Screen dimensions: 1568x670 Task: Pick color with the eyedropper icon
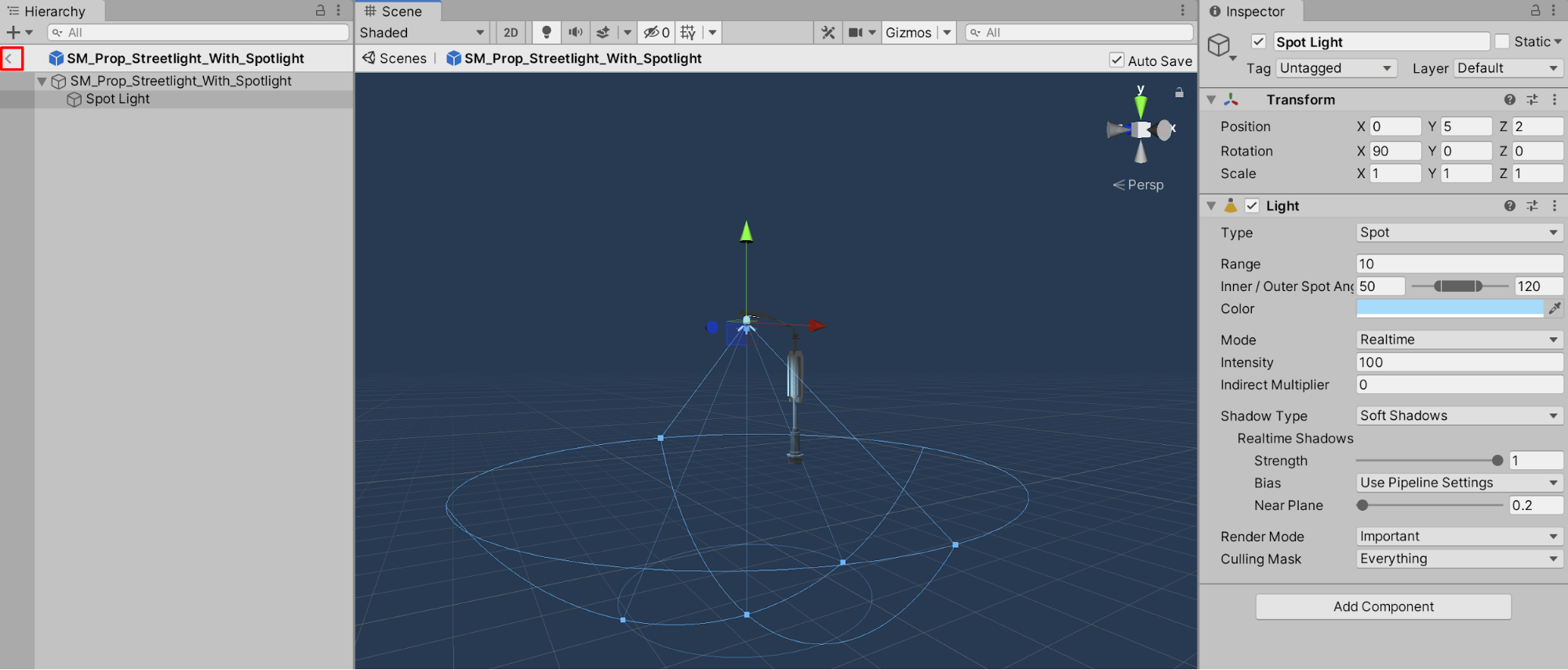[x=1554, y=308]
